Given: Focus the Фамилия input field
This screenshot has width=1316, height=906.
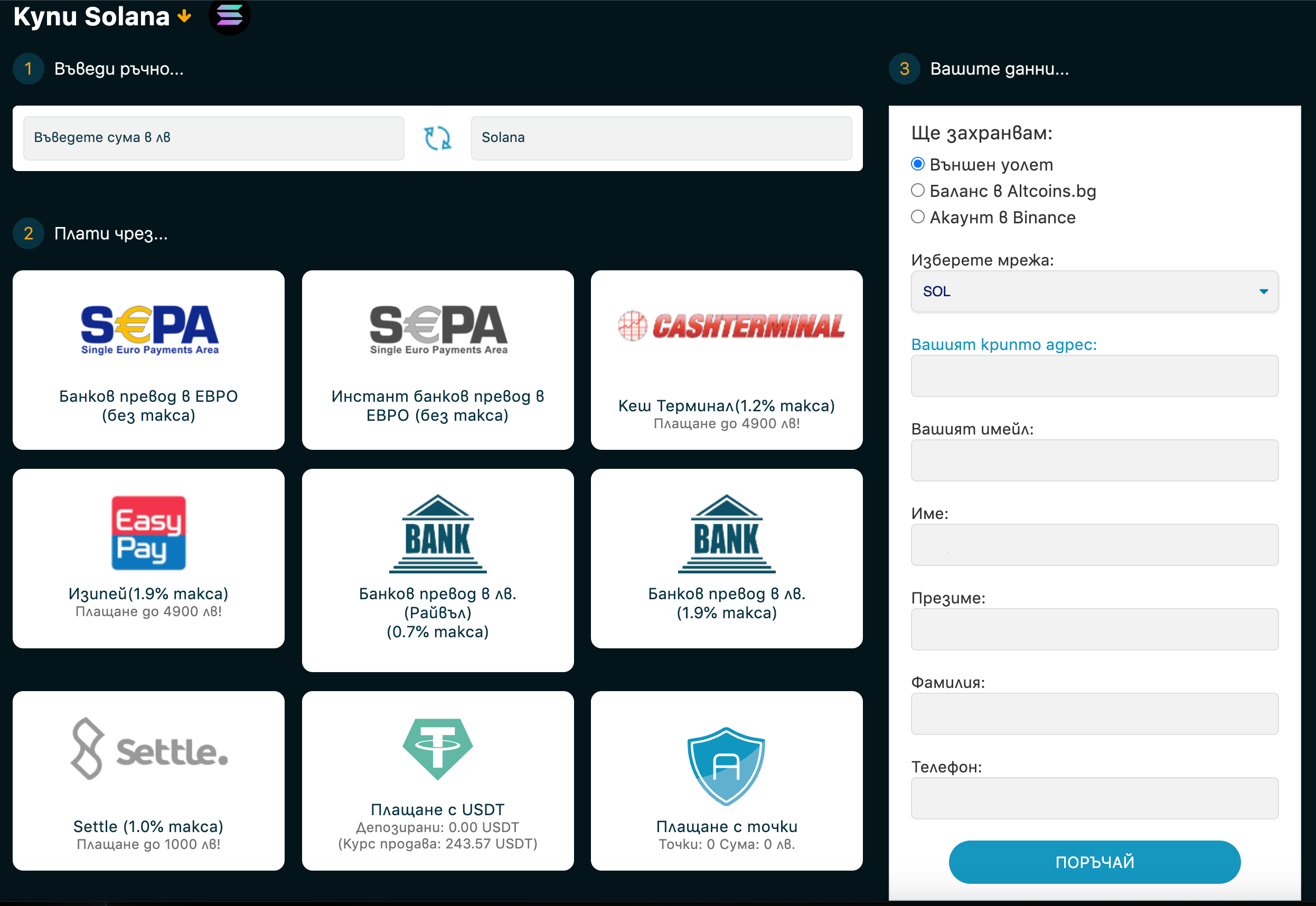Looking at the screenshot, I should (1095, 714).
